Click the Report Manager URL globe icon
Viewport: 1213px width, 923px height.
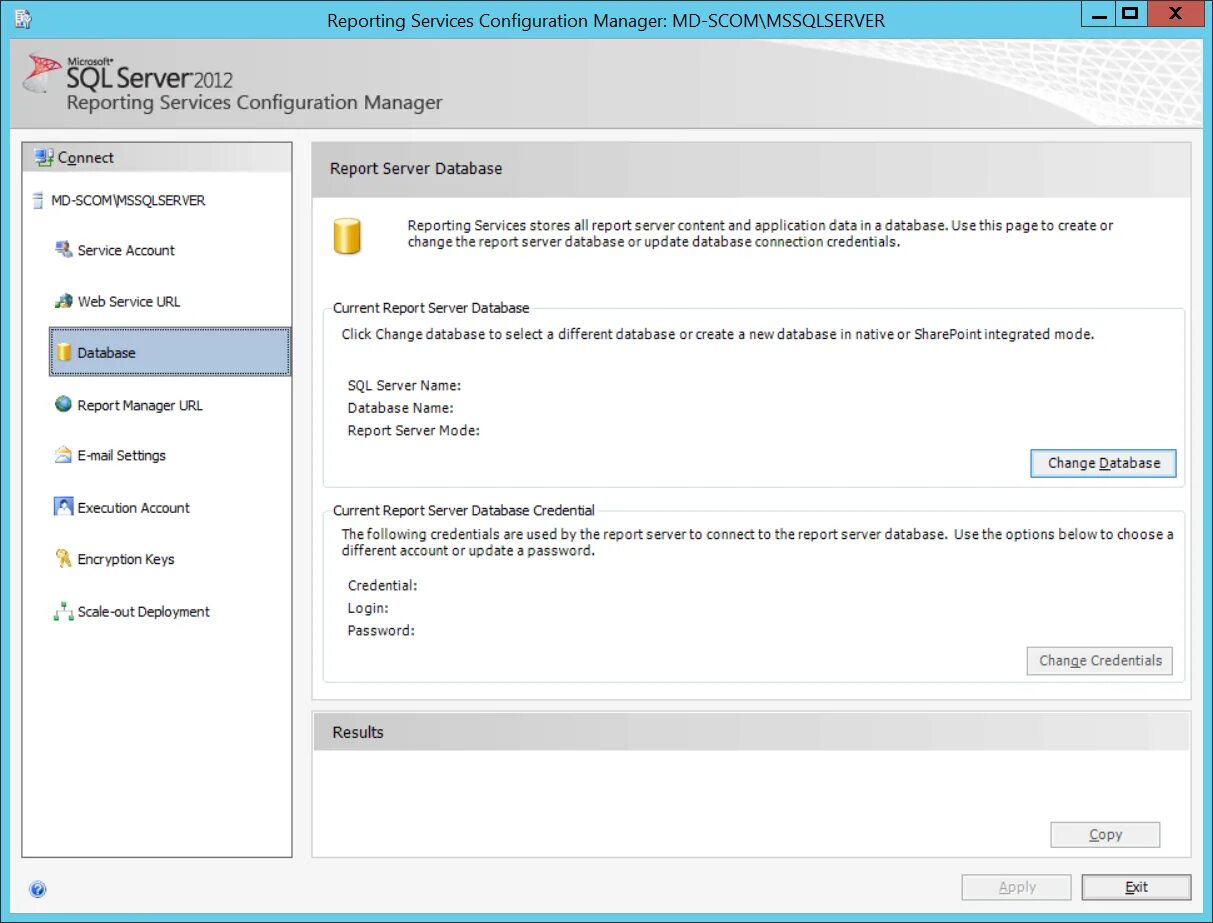(63, 404)
